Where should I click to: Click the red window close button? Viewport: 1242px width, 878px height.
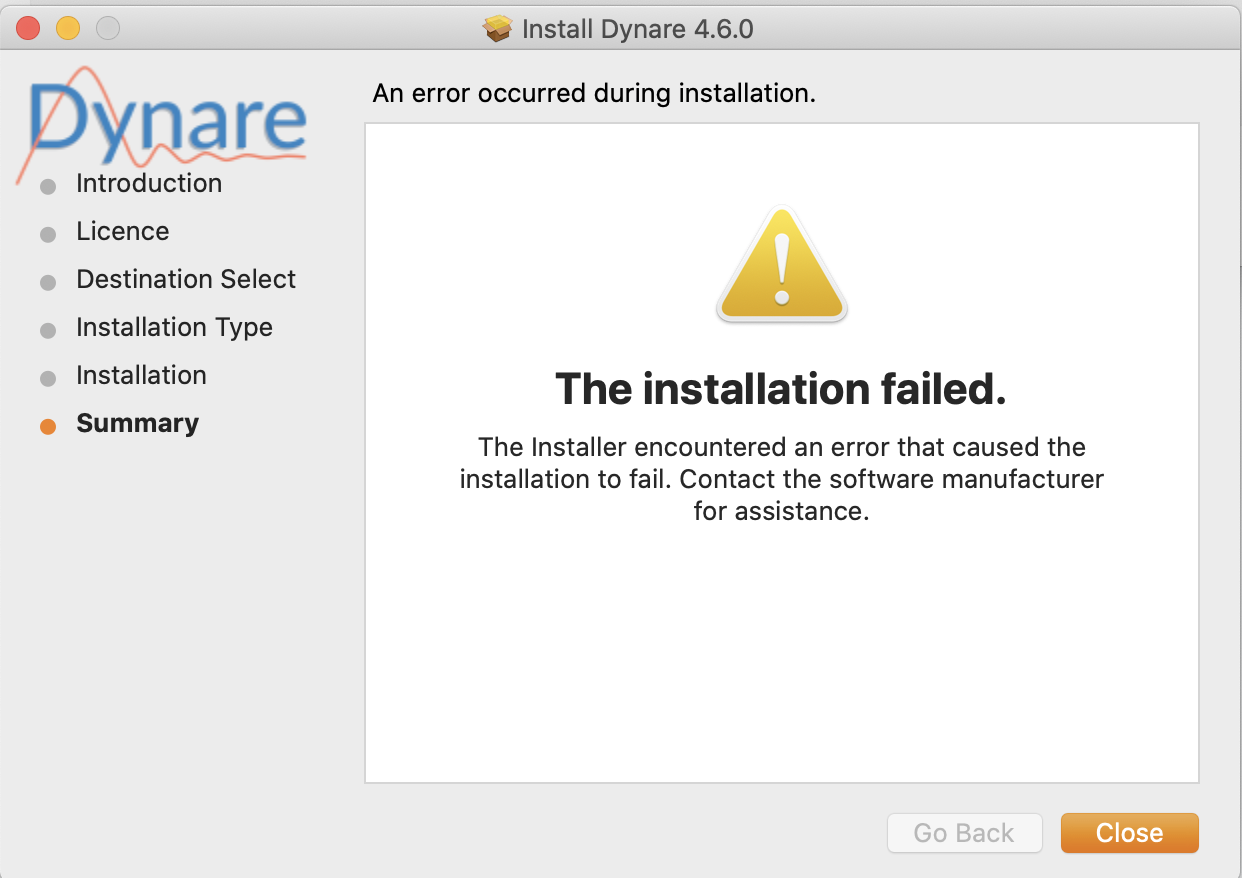[27, 28]
